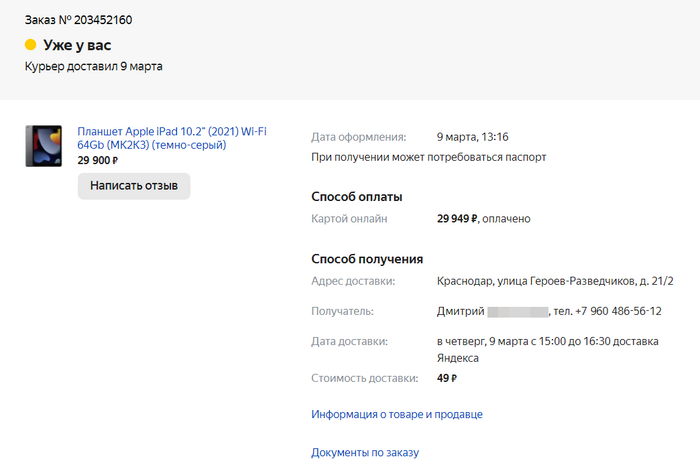Click the recipient name Дмитрий
Viewport: 700px width, 467px height.
click(461, 311)
